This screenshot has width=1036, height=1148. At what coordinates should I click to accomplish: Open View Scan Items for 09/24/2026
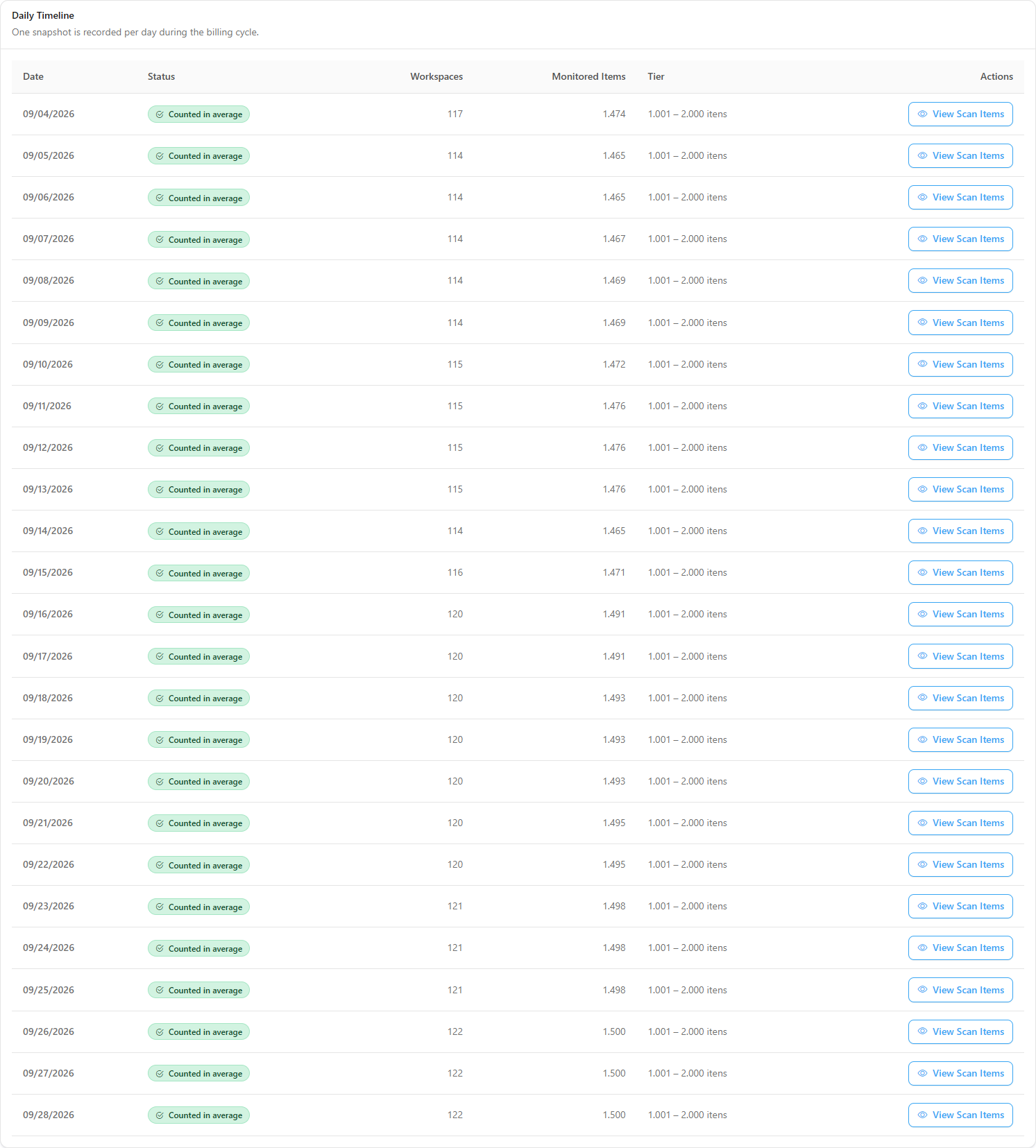coord(960,948)
